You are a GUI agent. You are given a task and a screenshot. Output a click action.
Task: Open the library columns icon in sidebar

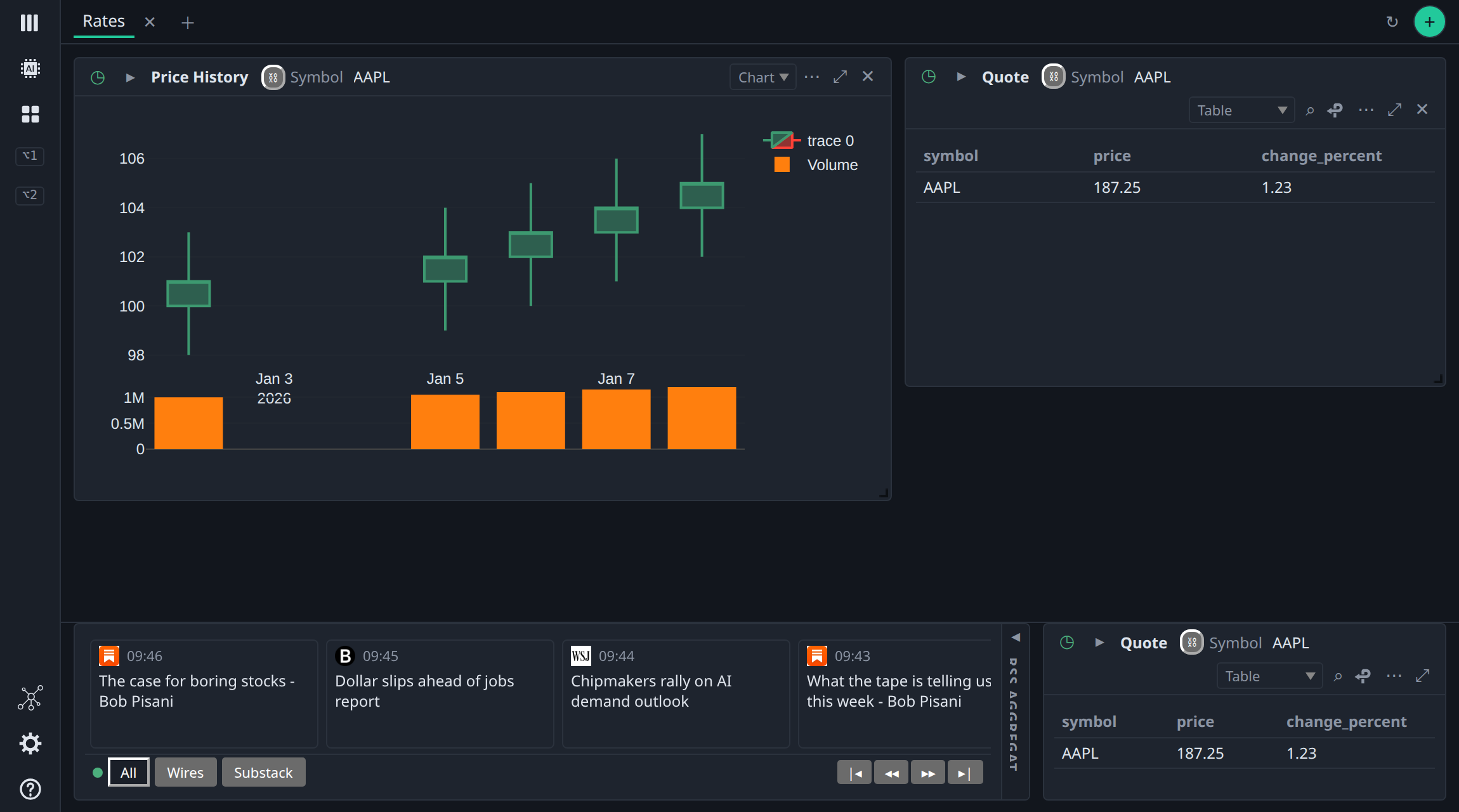[30, 23]
